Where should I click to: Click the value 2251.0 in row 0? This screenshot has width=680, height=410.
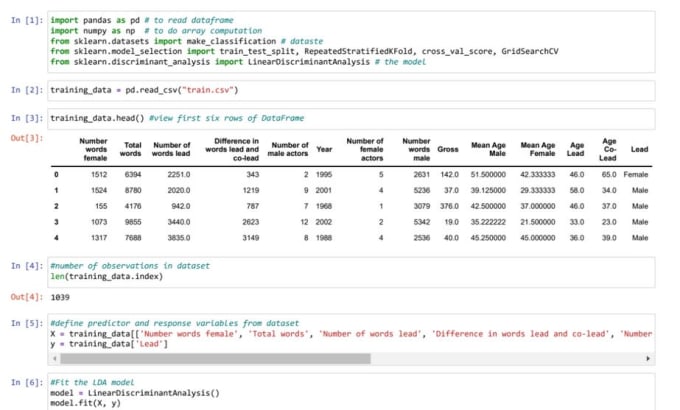coord(179,174)
